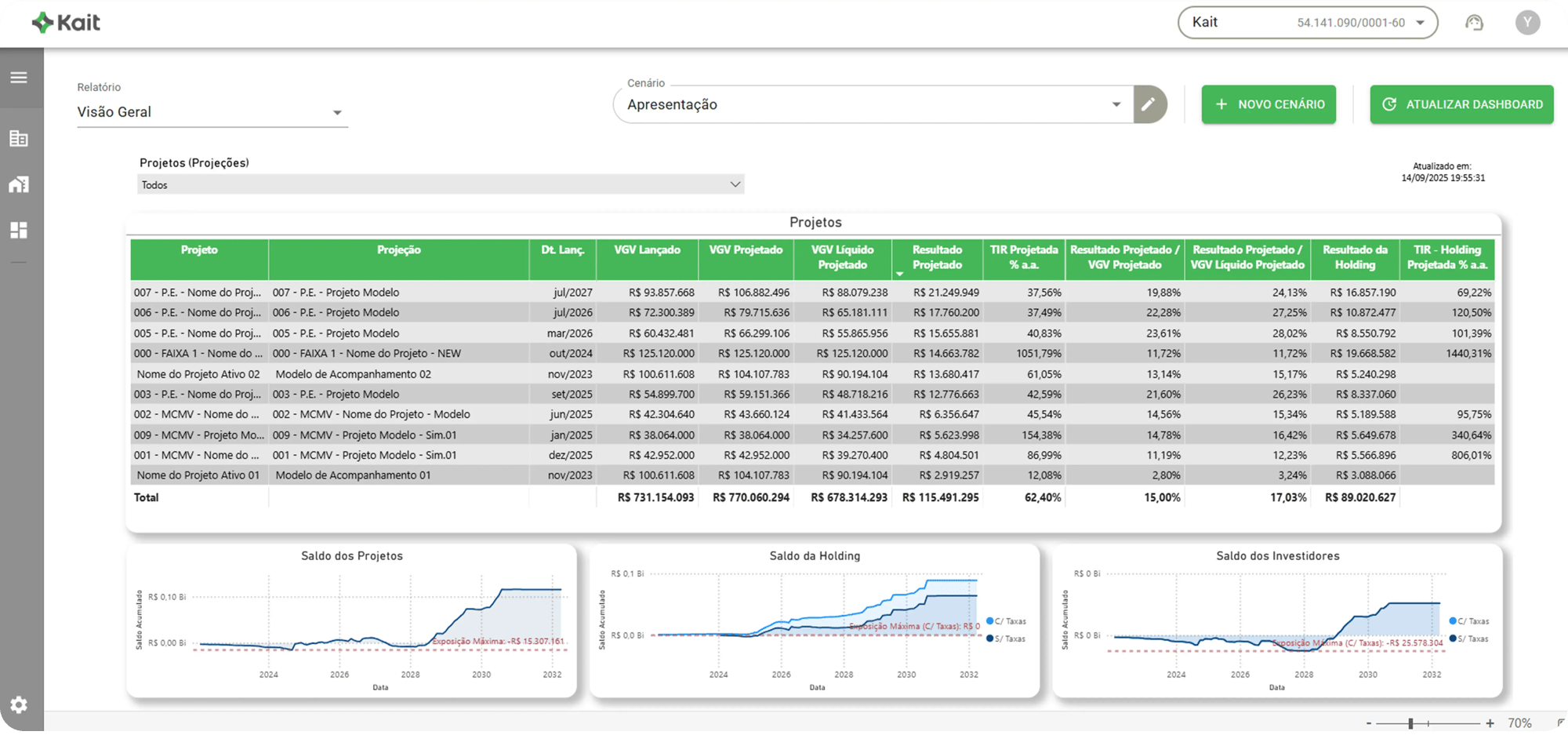Expand the Projetos (Projeções) Todos dropdown
The height and width of the screenshot is (735, 1568).
click(x=440, y=185)
